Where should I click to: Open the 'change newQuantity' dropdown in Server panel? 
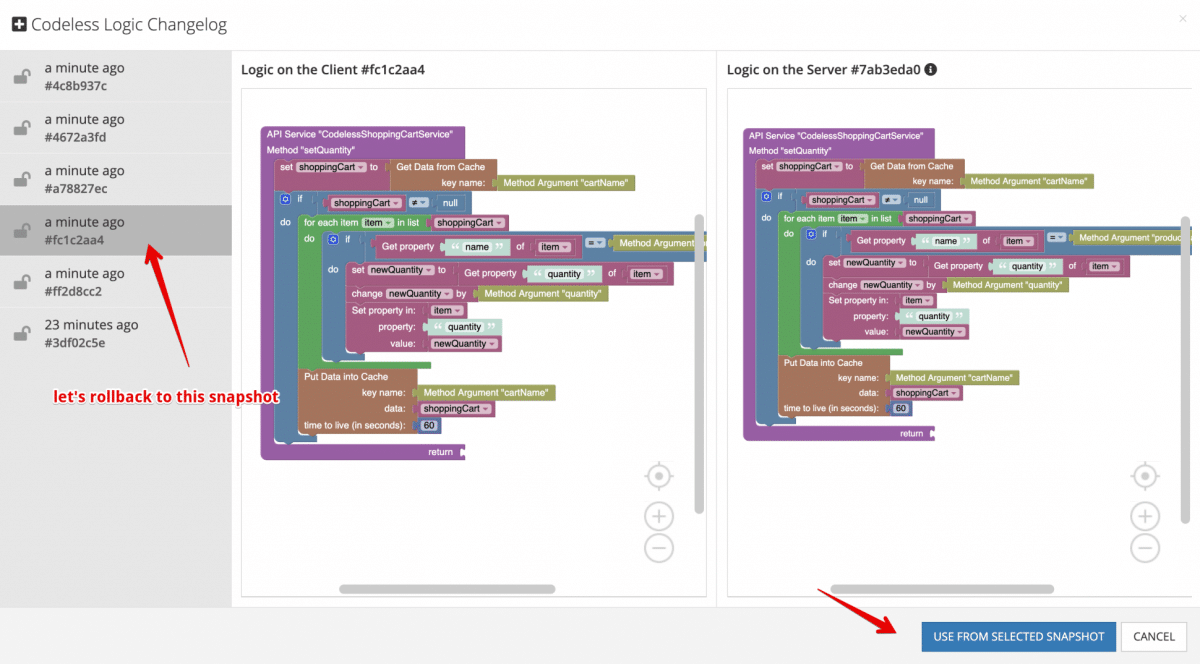(892, 285)
